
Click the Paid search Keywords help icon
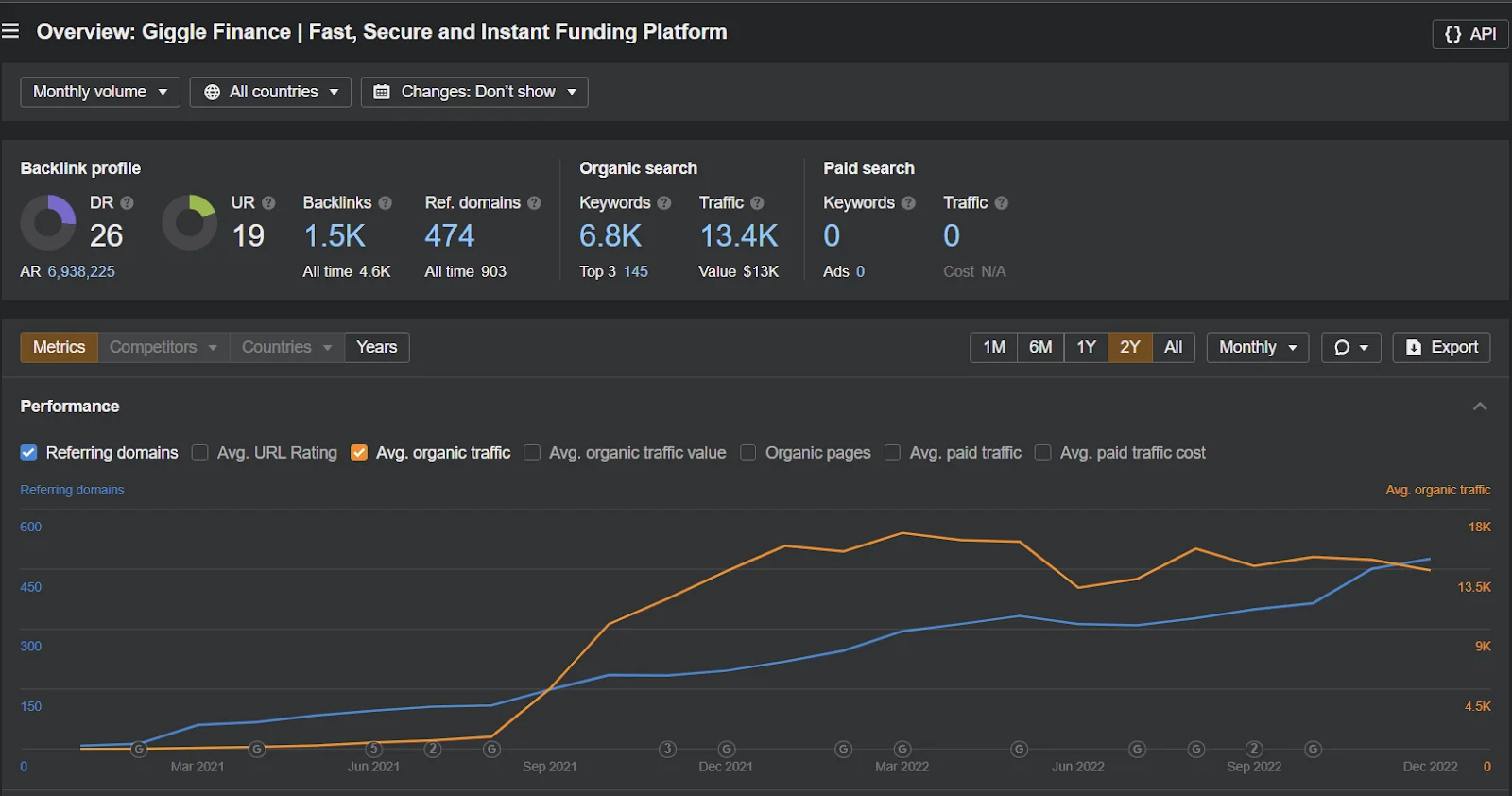pos(908,203)
